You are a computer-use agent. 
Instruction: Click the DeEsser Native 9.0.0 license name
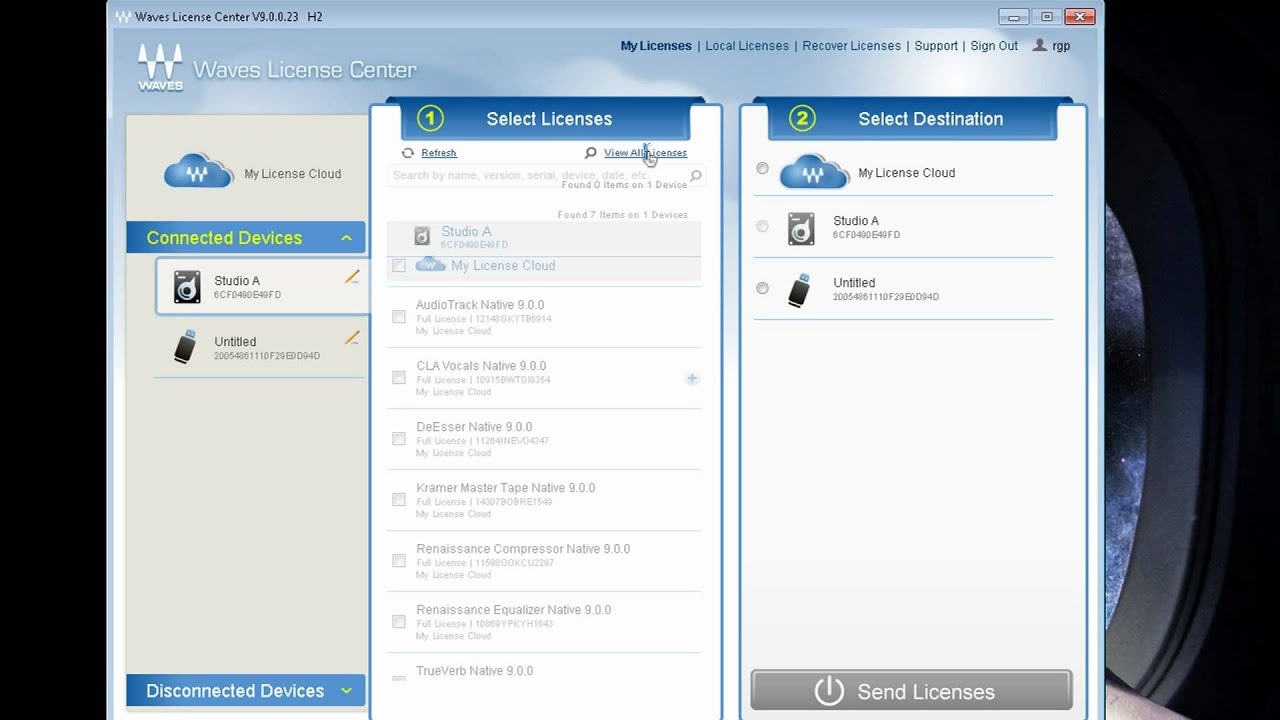474,427
